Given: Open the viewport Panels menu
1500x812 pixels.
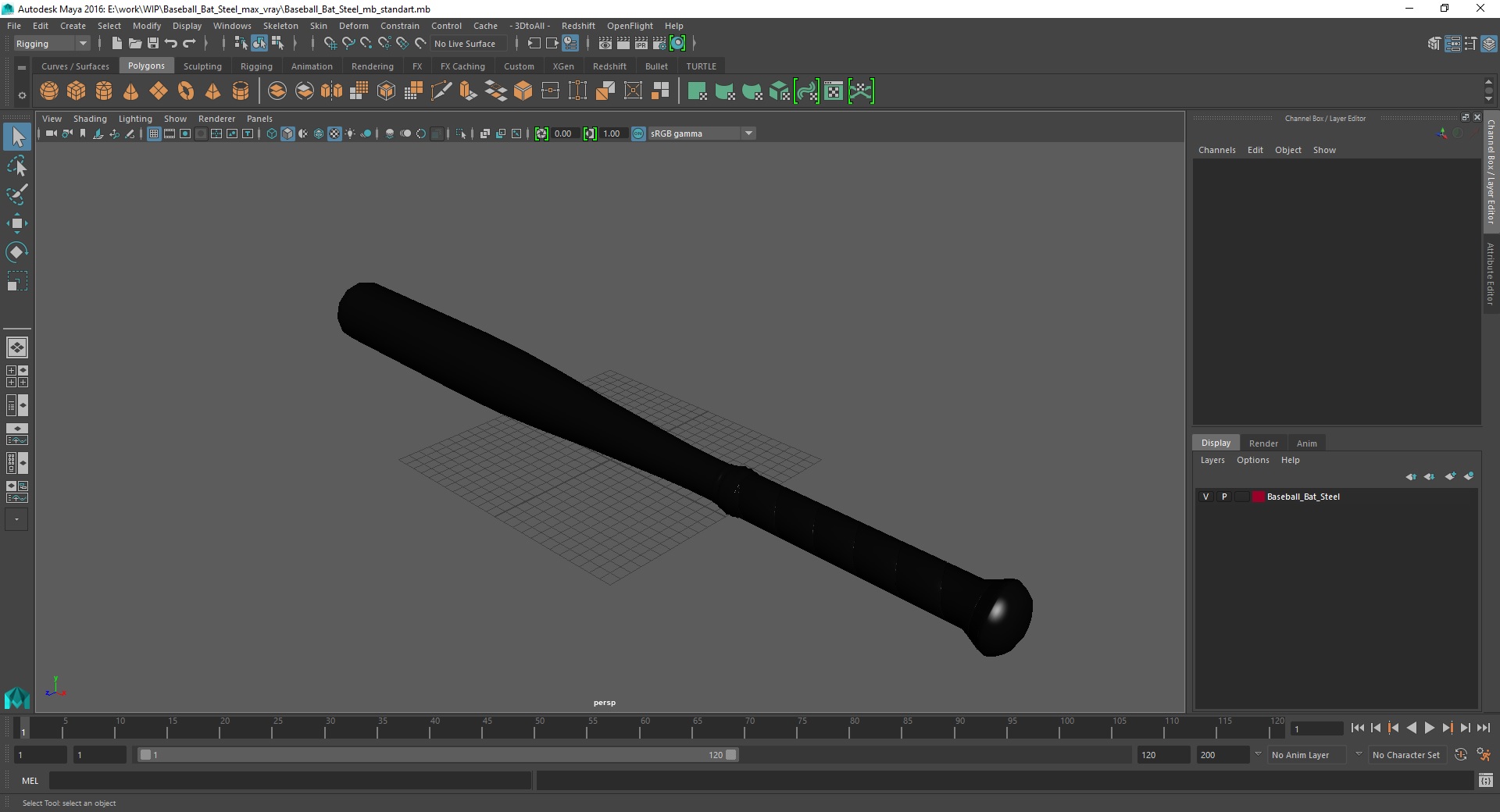Looking at the screenshot, I should [x=259, y=119].
